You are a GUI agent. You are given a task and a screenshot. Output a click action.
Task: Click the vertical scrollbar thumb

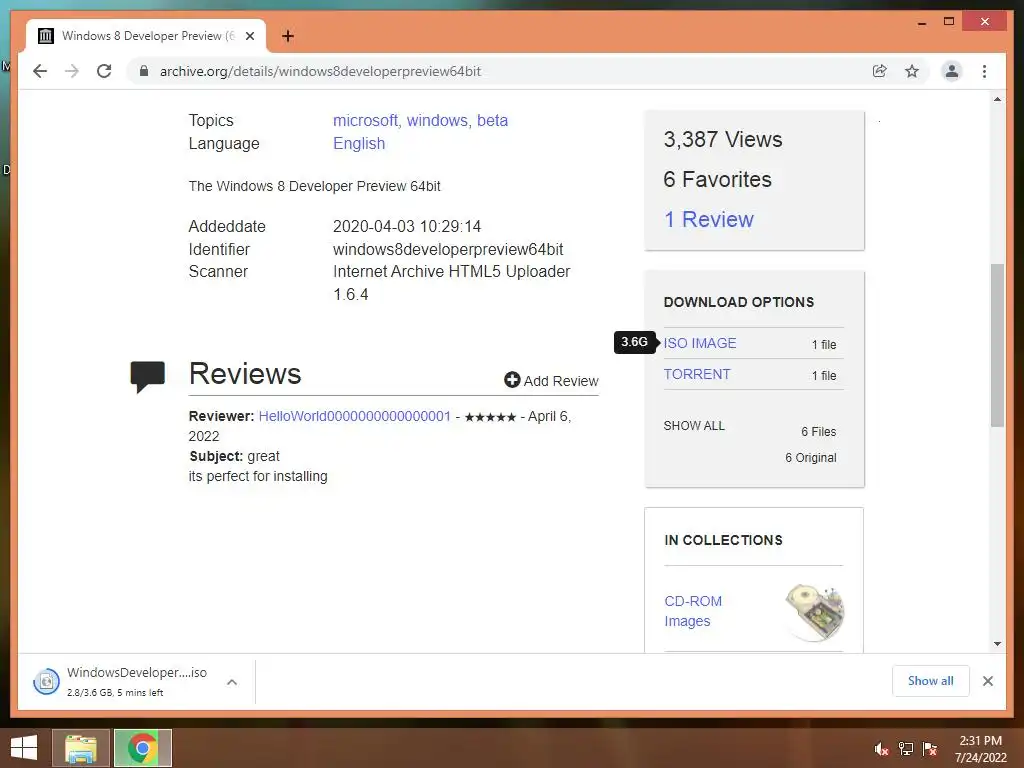997,345
